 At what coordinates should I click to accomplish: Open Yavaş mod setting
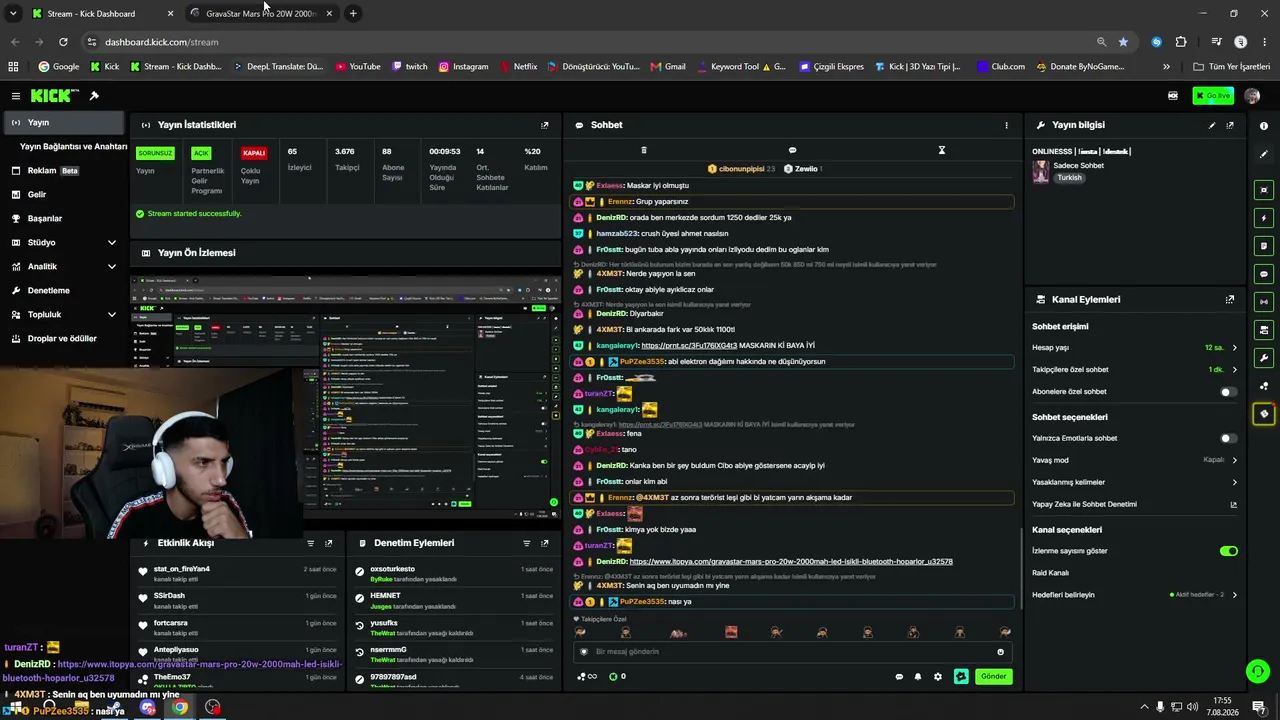pos(1135,460)
